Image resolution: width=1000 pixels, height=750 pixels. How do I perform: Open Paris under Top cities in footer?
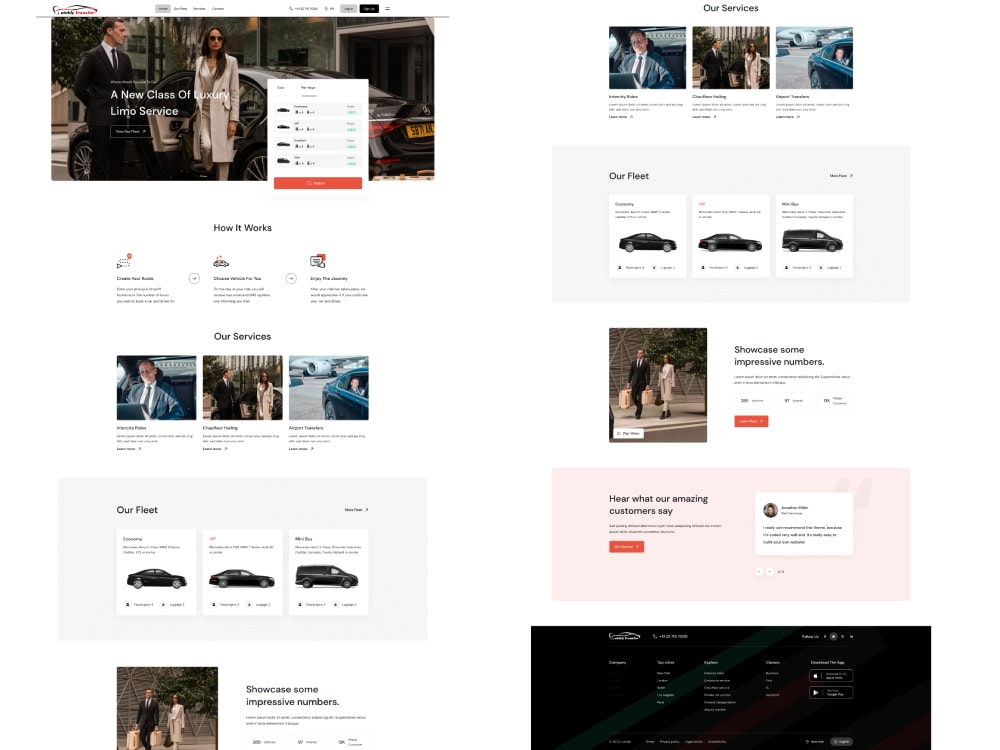[661, 702]
